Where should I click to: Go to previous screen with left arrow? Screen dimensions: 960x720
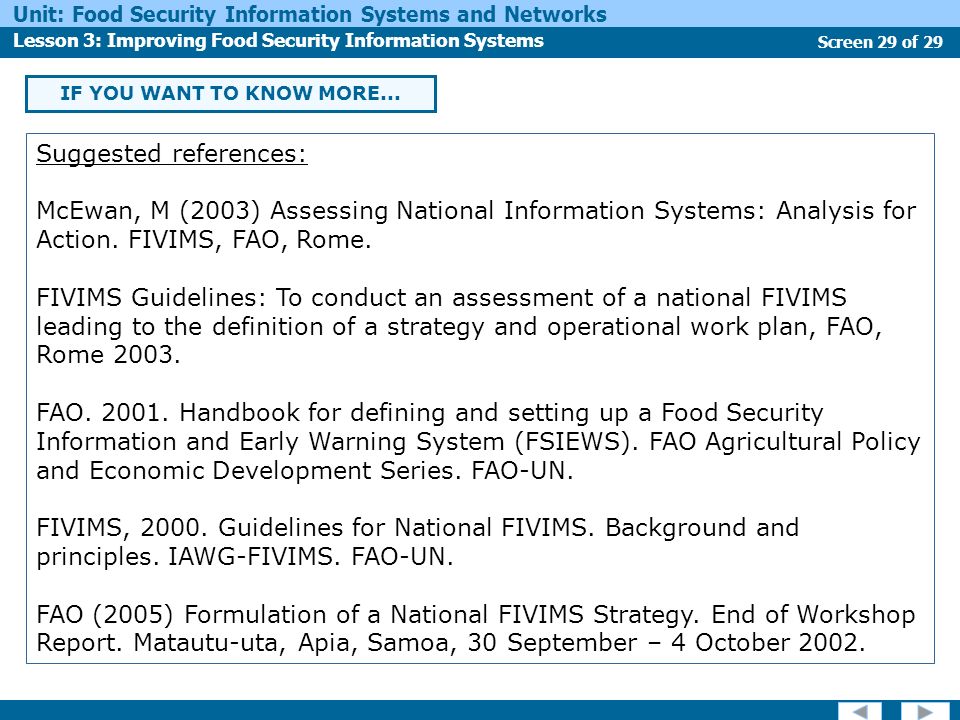[x=860, y=711]
